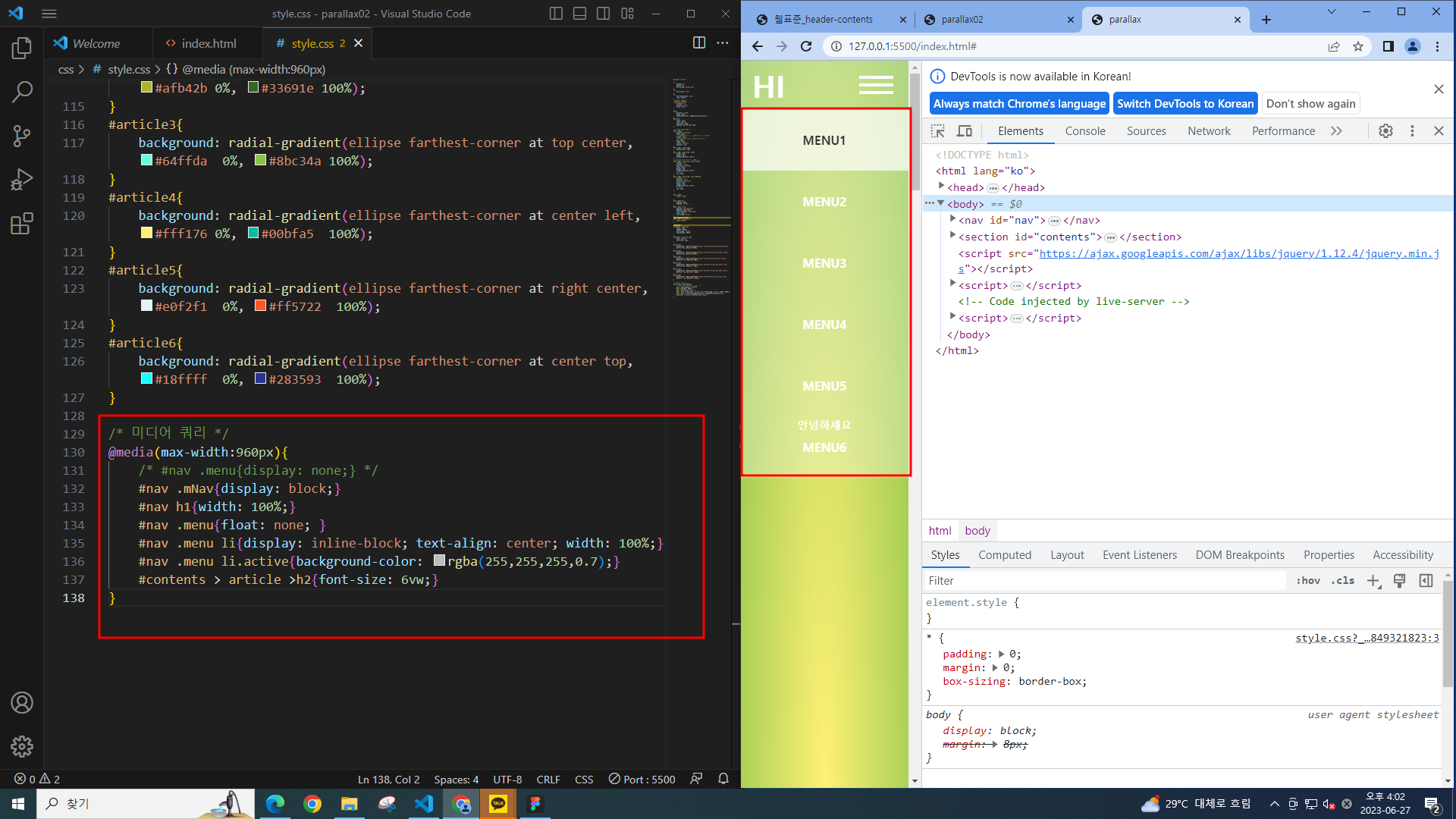Open the Run and Debug view
This screenshot has height=819, width=1456.
click(21, 180)
